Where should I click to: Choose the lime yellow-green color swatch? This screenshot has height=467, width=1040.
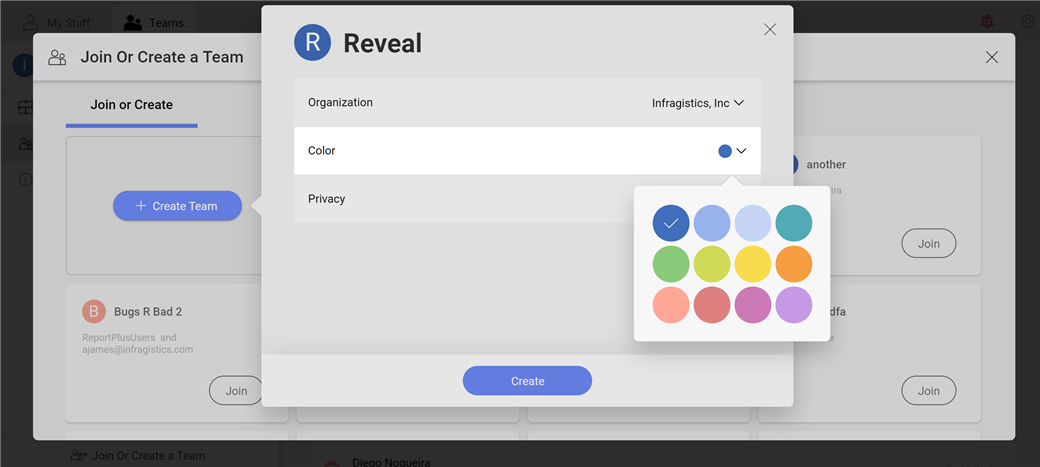point(712,264)
